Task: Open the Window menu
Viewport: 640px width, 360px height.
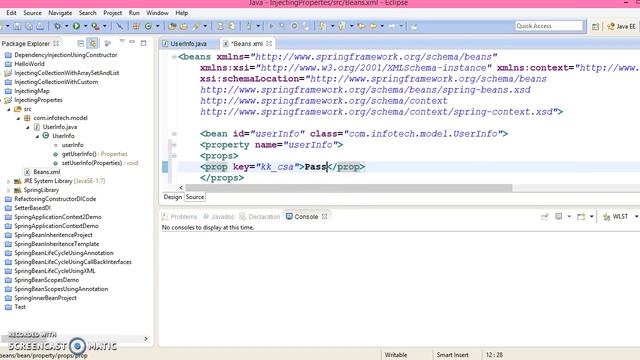Action: tap(157, 13)
